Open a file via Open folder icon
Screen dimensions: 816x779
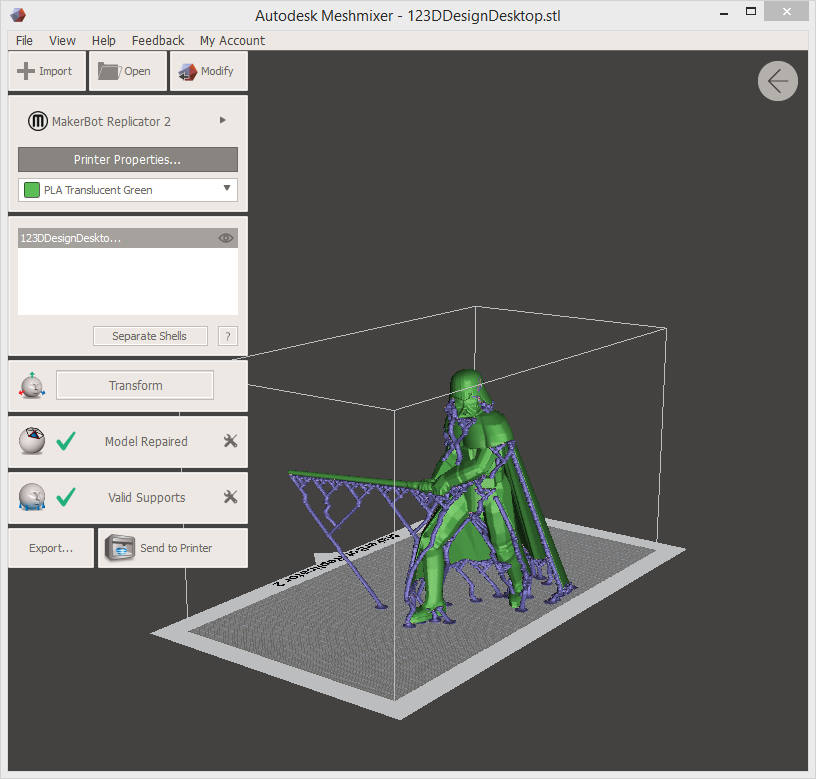click(x=109, y=71)
